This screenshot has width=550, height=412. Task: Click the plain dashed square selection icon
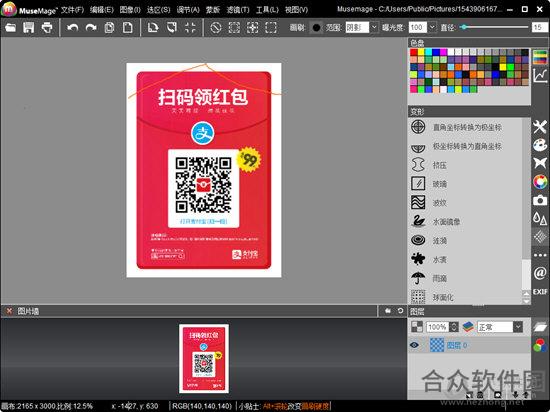click(x=271, y=27)
